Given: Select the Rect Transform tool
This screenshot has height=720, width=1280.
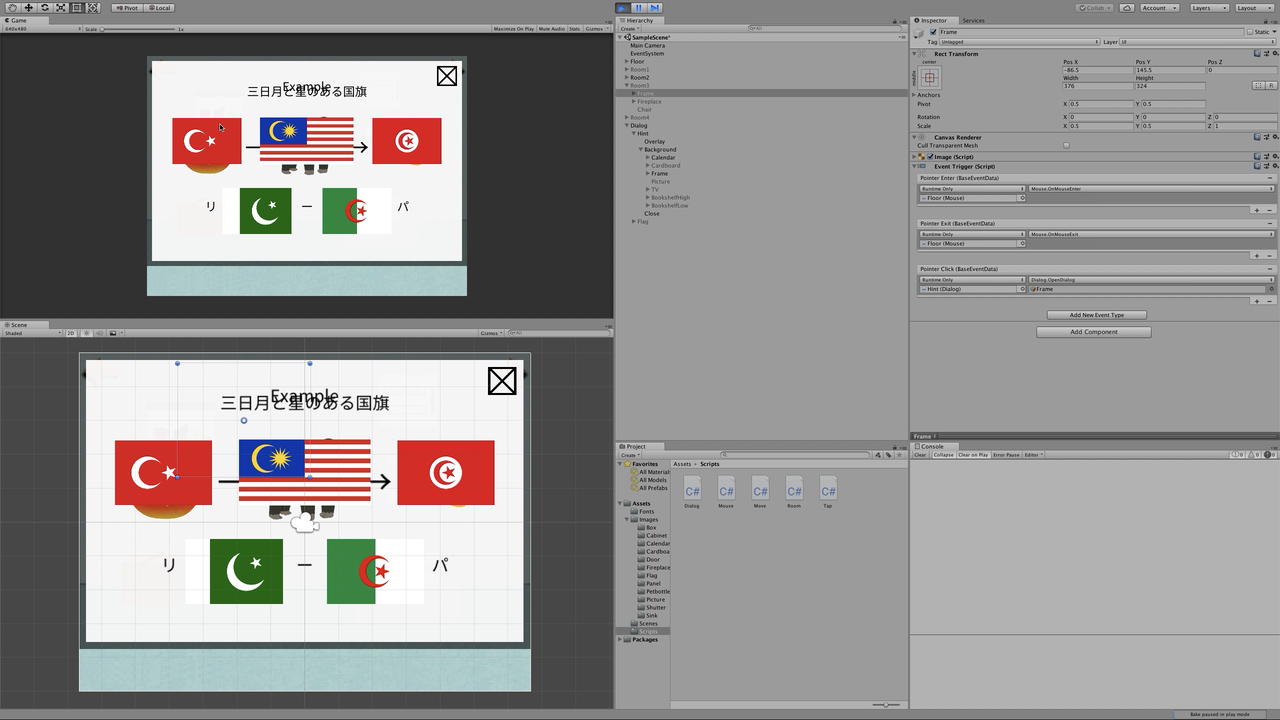Looking at the screenshot, I should (77, 7).
